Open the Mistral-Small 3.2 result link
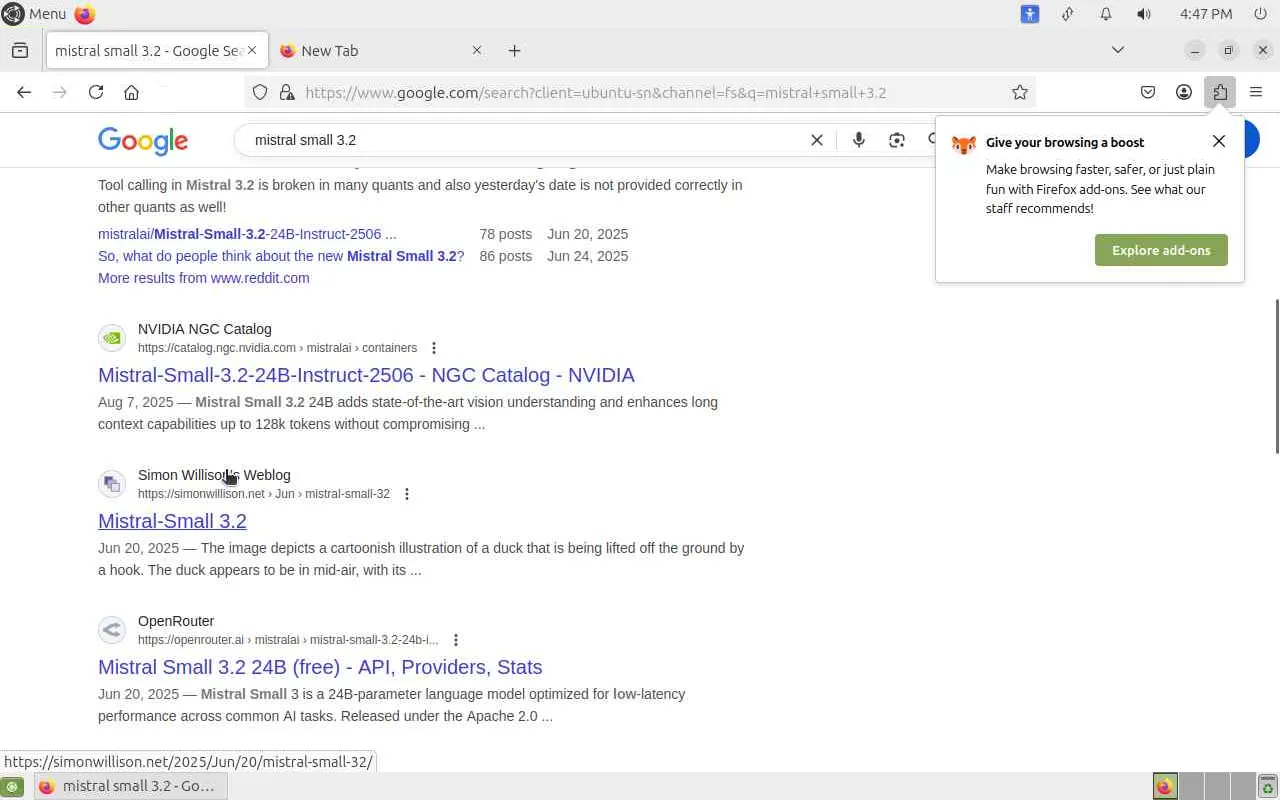Image resolution: width=1280 pixels, height=800 pixels. (x=172, y=521)
